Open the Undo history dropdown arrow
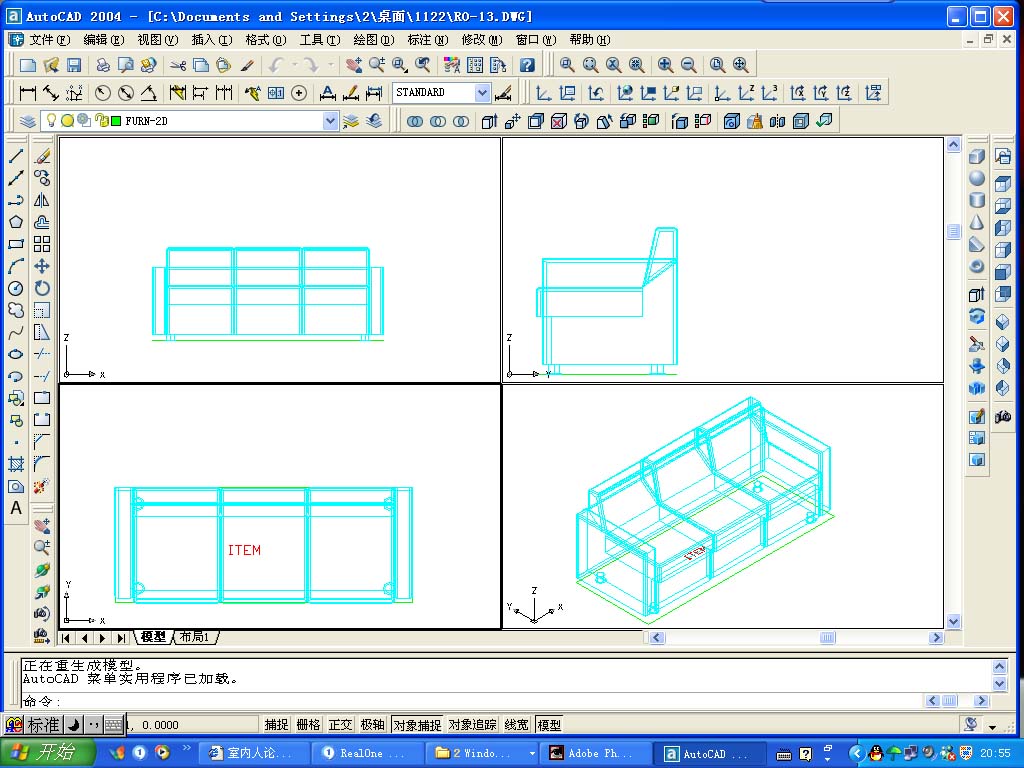The image size is (1024, 768). pyautogui.click(x=295, y=65)
